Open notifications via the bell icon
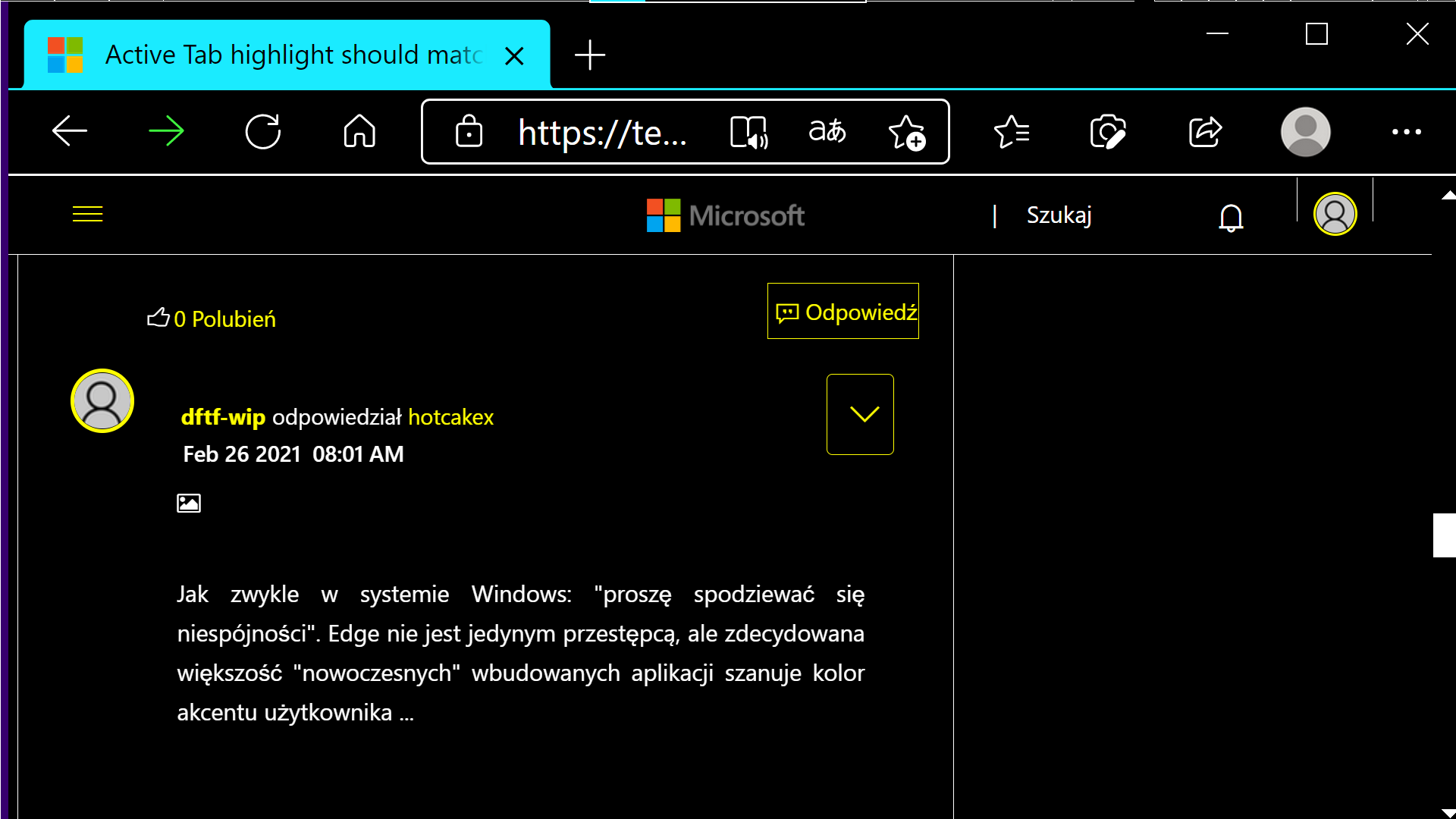The height and width of the screenshot is (819, 1456). (1230, 216)
